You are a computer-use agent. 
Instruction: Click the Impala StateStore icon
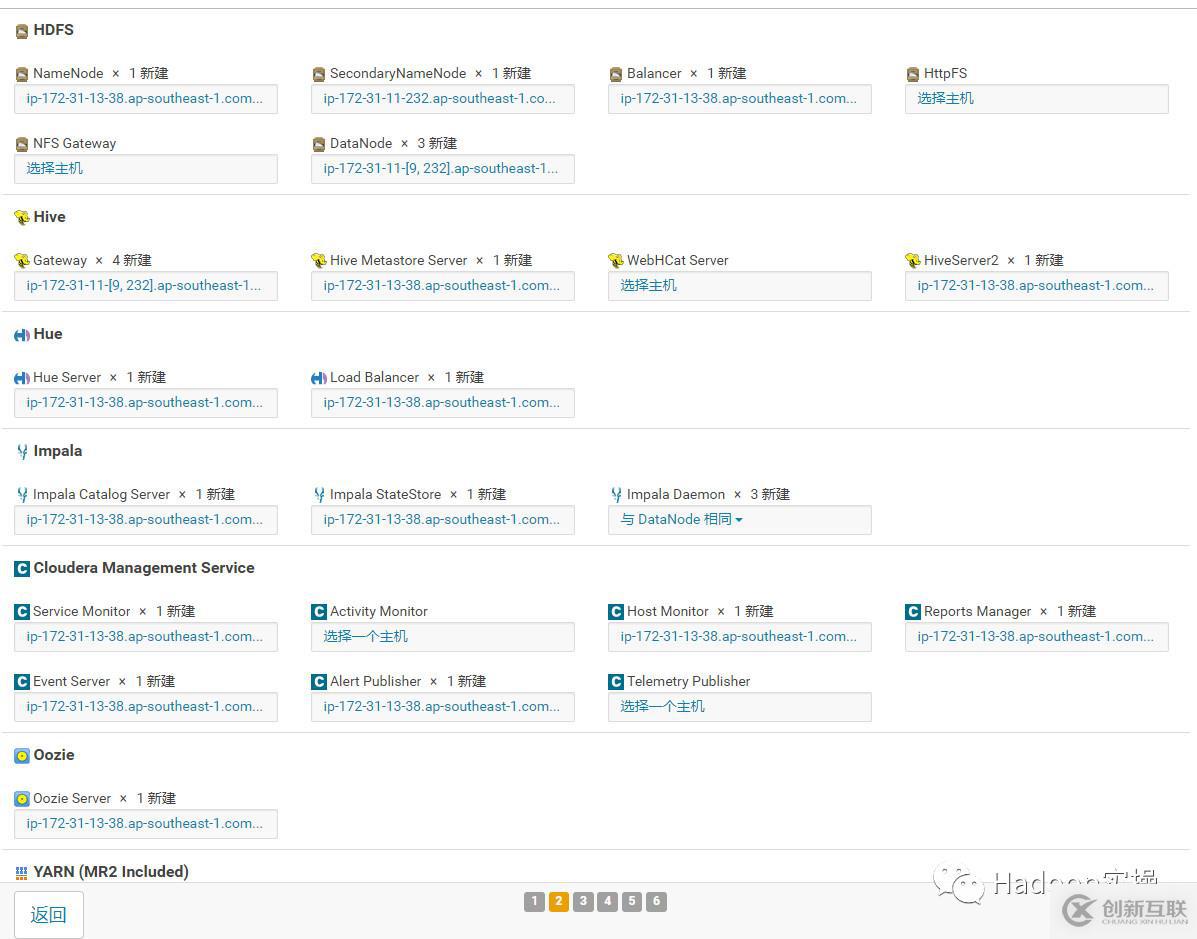tap(319, 495)
